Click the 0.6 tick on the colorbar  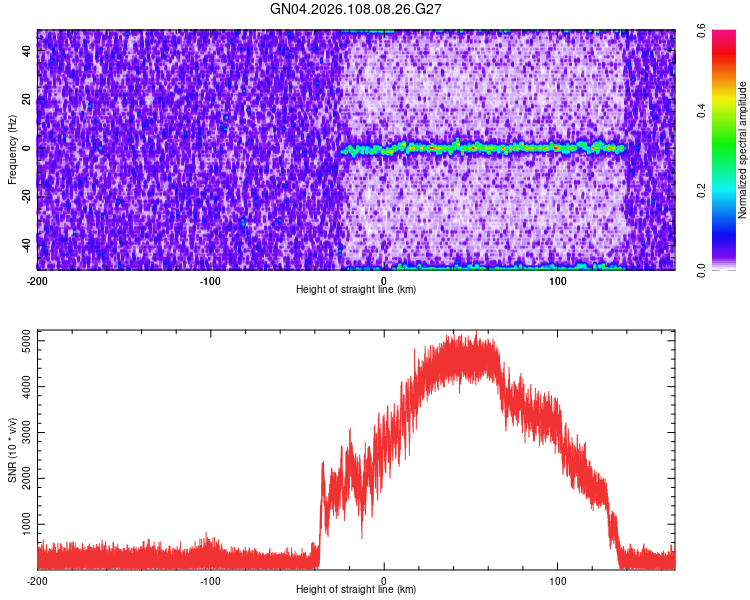(702, 31)
